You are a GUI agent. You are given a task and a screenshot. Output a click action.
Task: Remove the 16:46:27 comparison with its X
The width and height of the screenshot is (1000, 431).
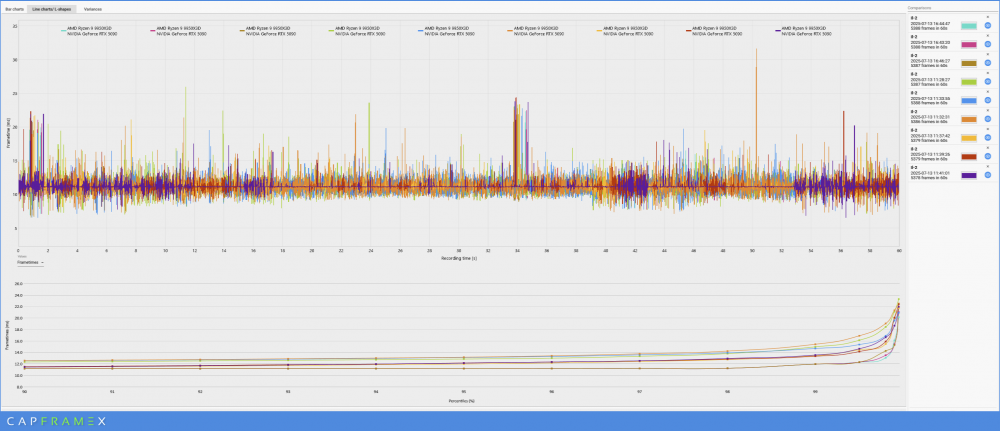[988, 55]
